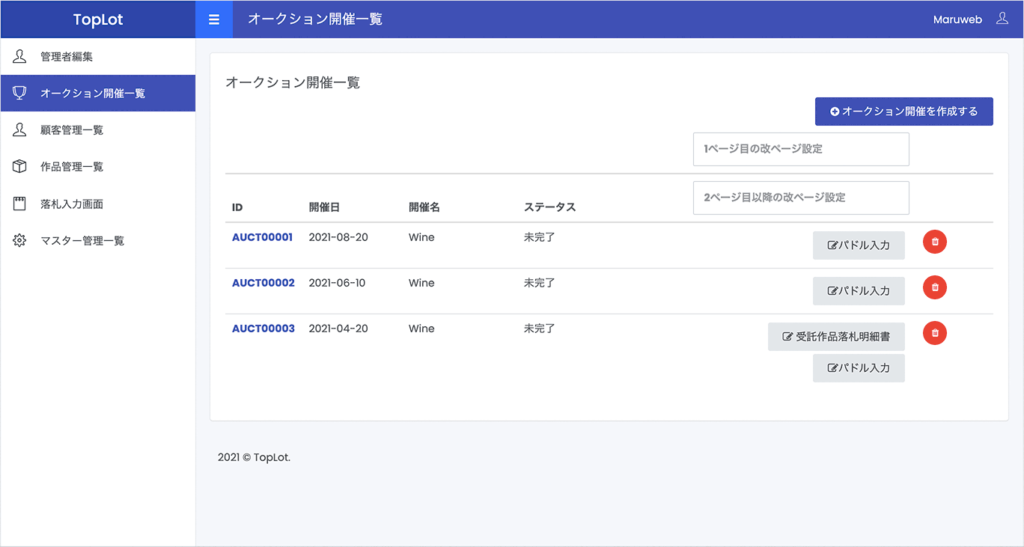Screen dimensions: 1024x547
Task: Click the Maruweb username in header
Action: point(957,20)
